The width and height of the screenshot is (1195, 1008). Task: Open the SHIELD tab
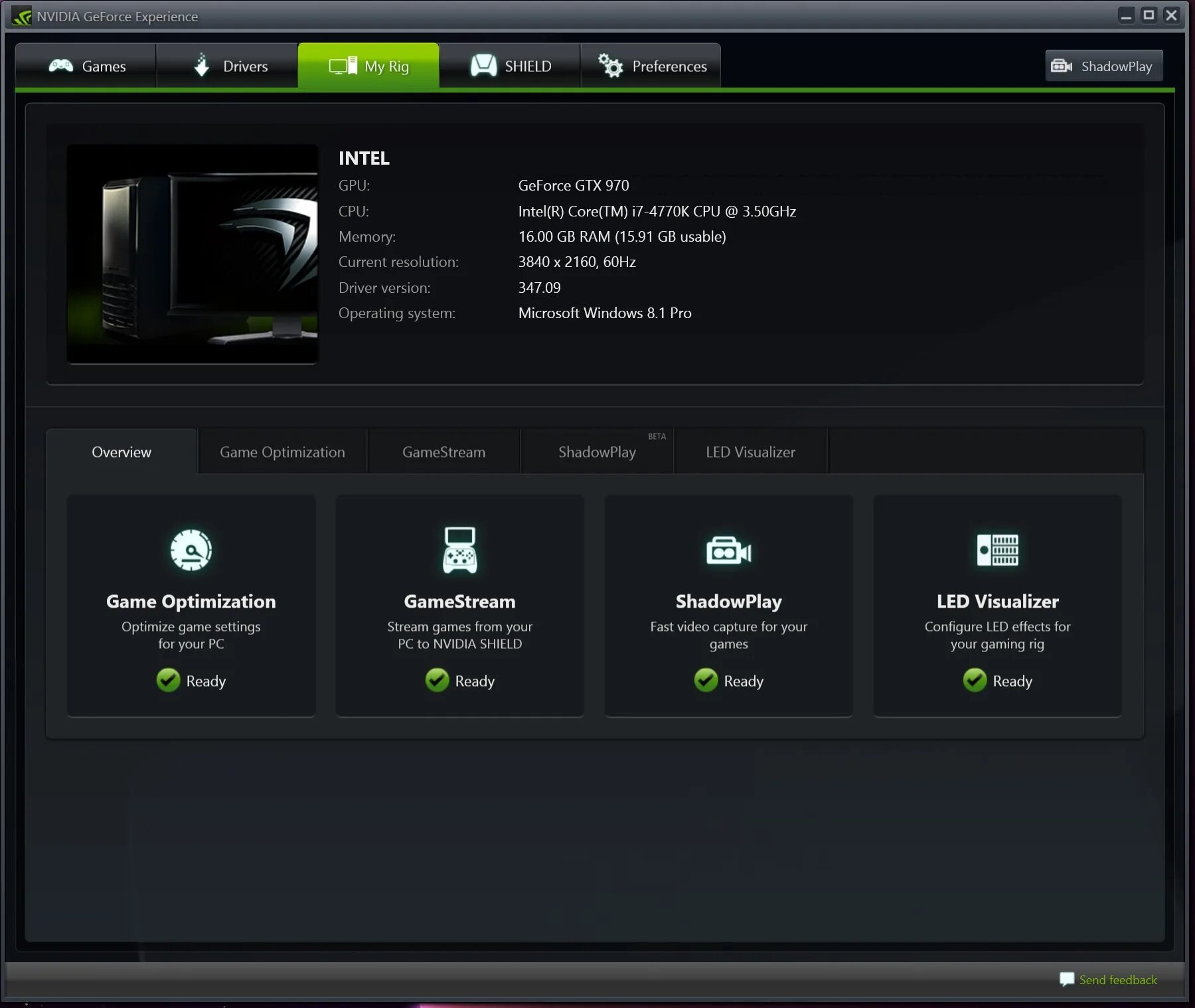click(510, 66)
